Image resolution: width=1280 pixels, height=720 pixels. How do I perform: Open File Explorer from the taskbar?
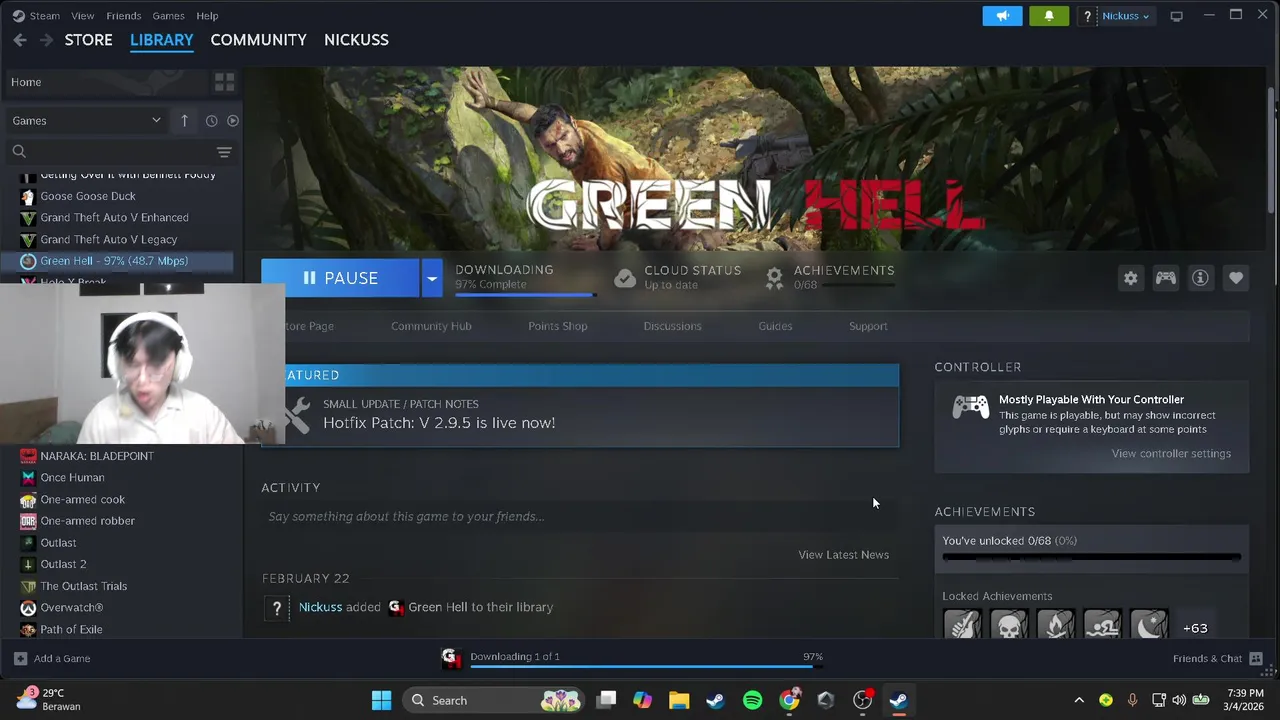(679, 700)
